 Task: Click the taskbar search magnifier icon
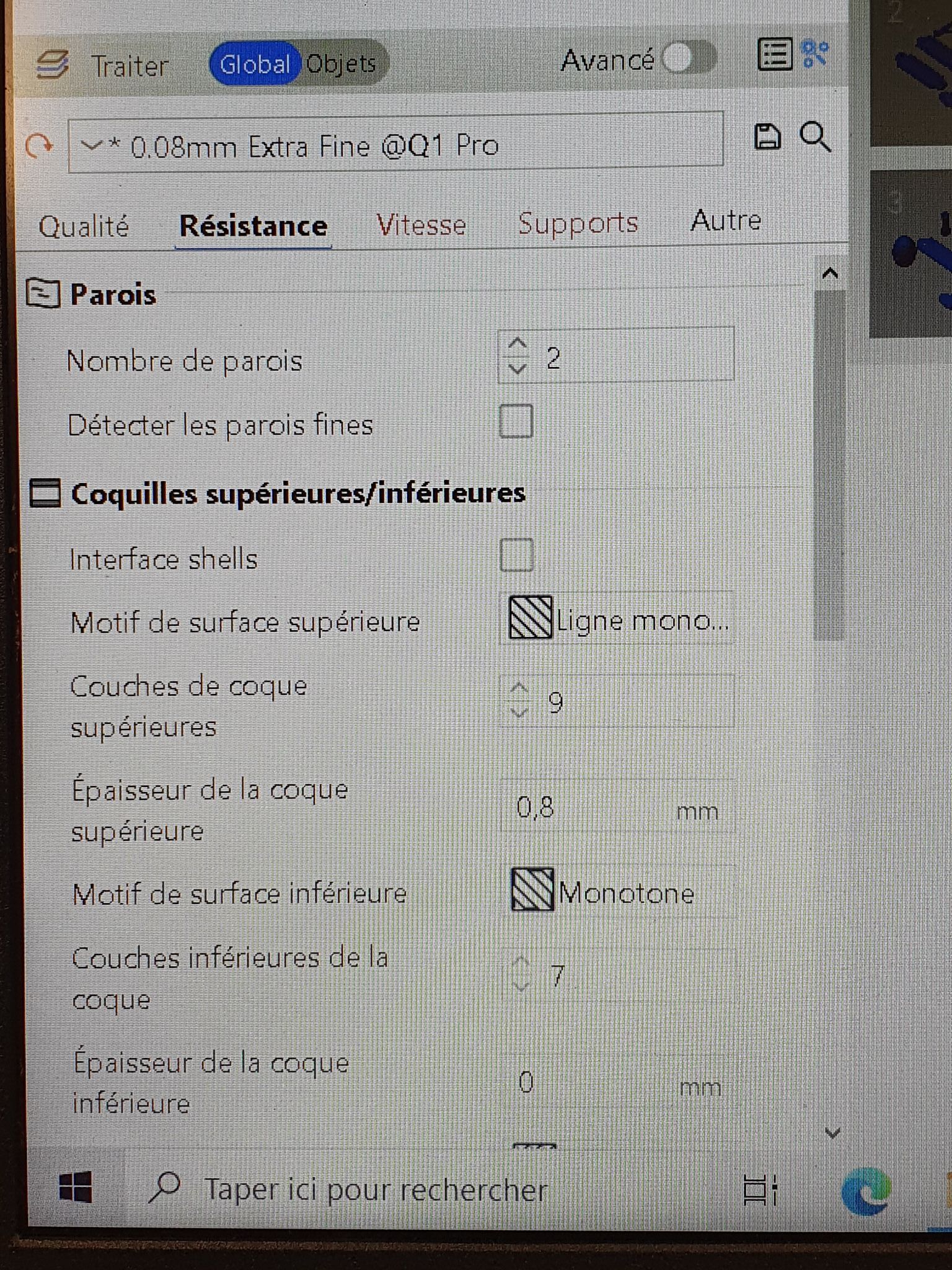pos(165,1187)
